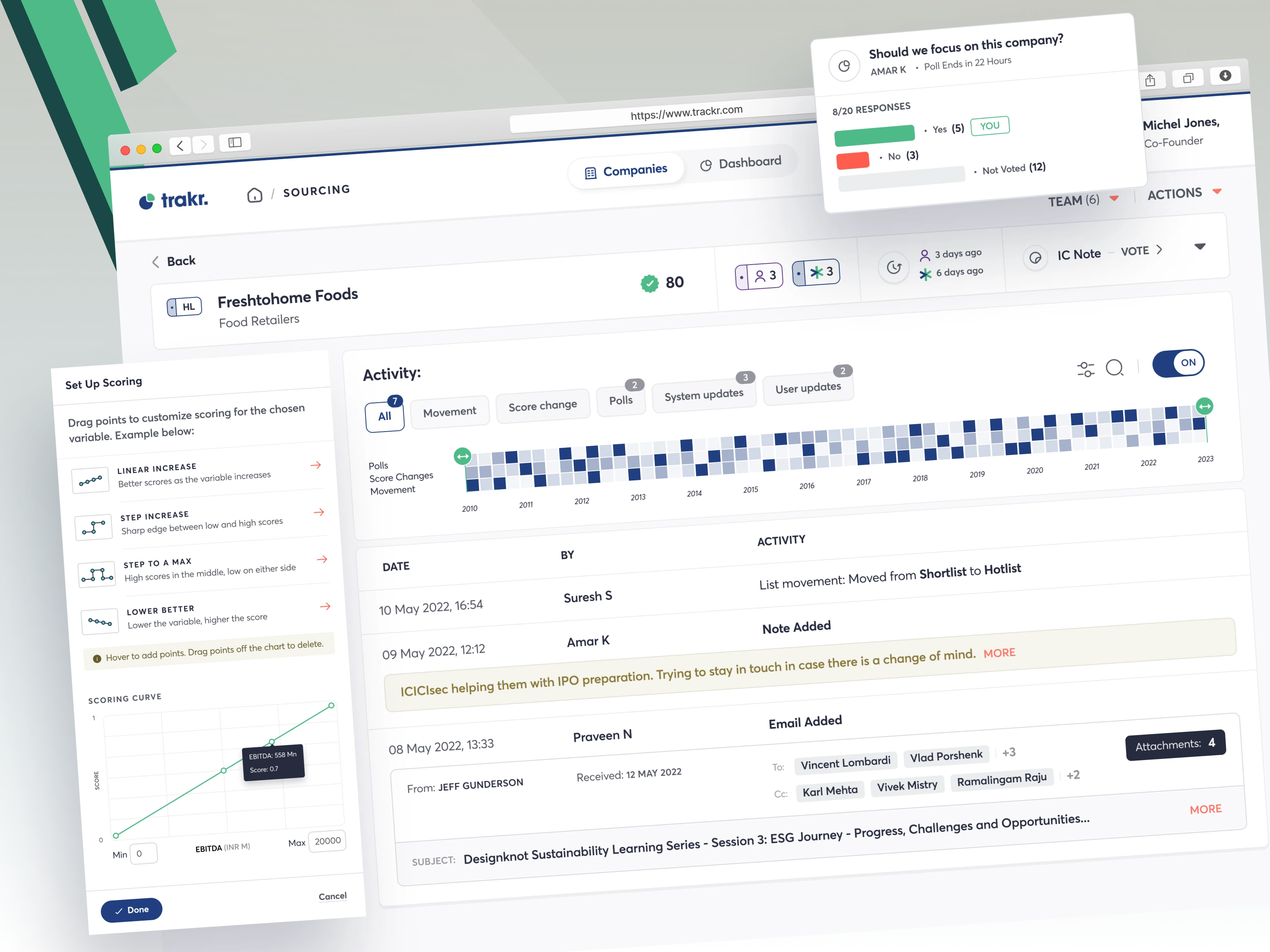Click the Vincent Lombardi recipient chip

click(845, 764)
